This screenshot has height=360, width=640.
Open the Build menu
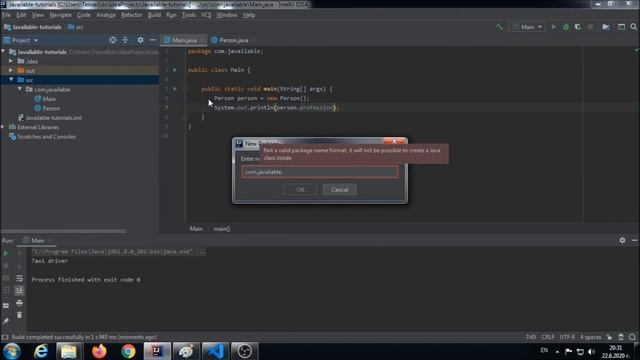click(x=154, y=15)
